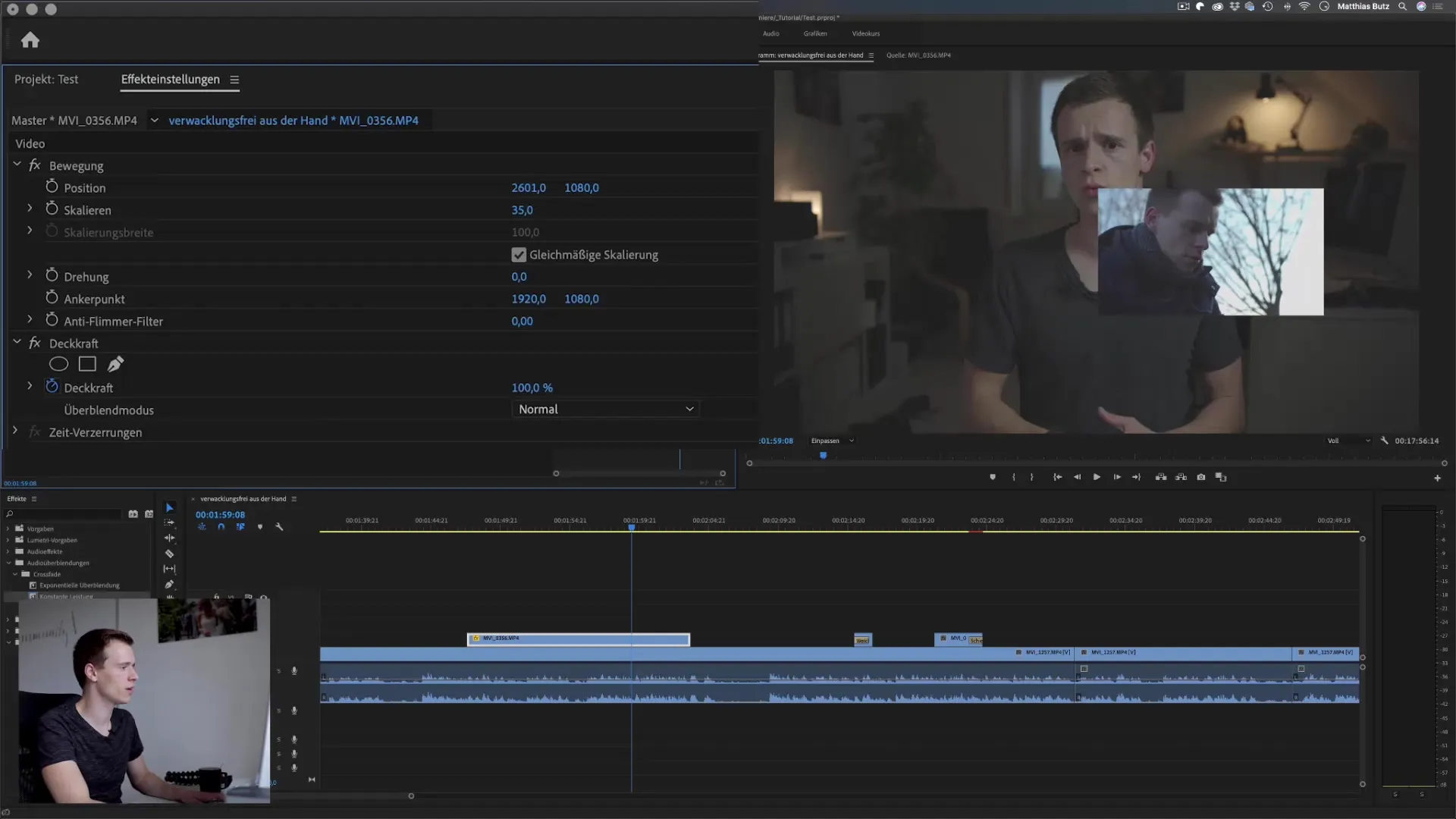Filter effects by 32-bit color icon
This screenshot has height=819, width=1456.
pos(149,514)
